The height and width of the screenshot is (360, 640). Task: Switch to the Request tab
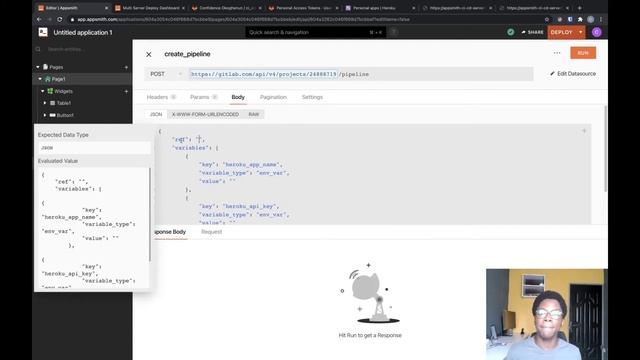click(211, 232)
